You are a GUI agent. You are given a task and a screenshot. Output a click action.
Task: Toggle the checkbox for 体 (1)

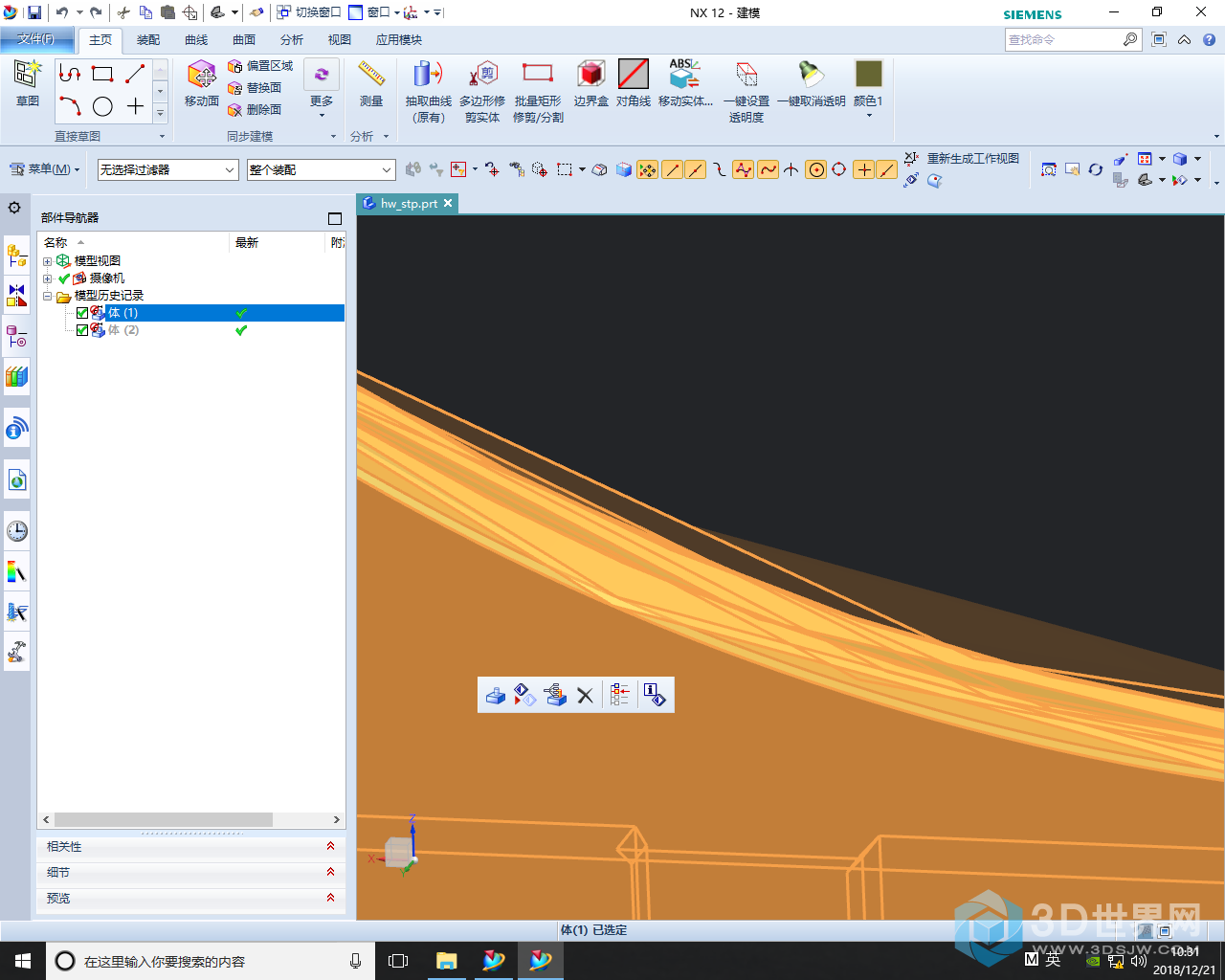[x=82, y=313]
